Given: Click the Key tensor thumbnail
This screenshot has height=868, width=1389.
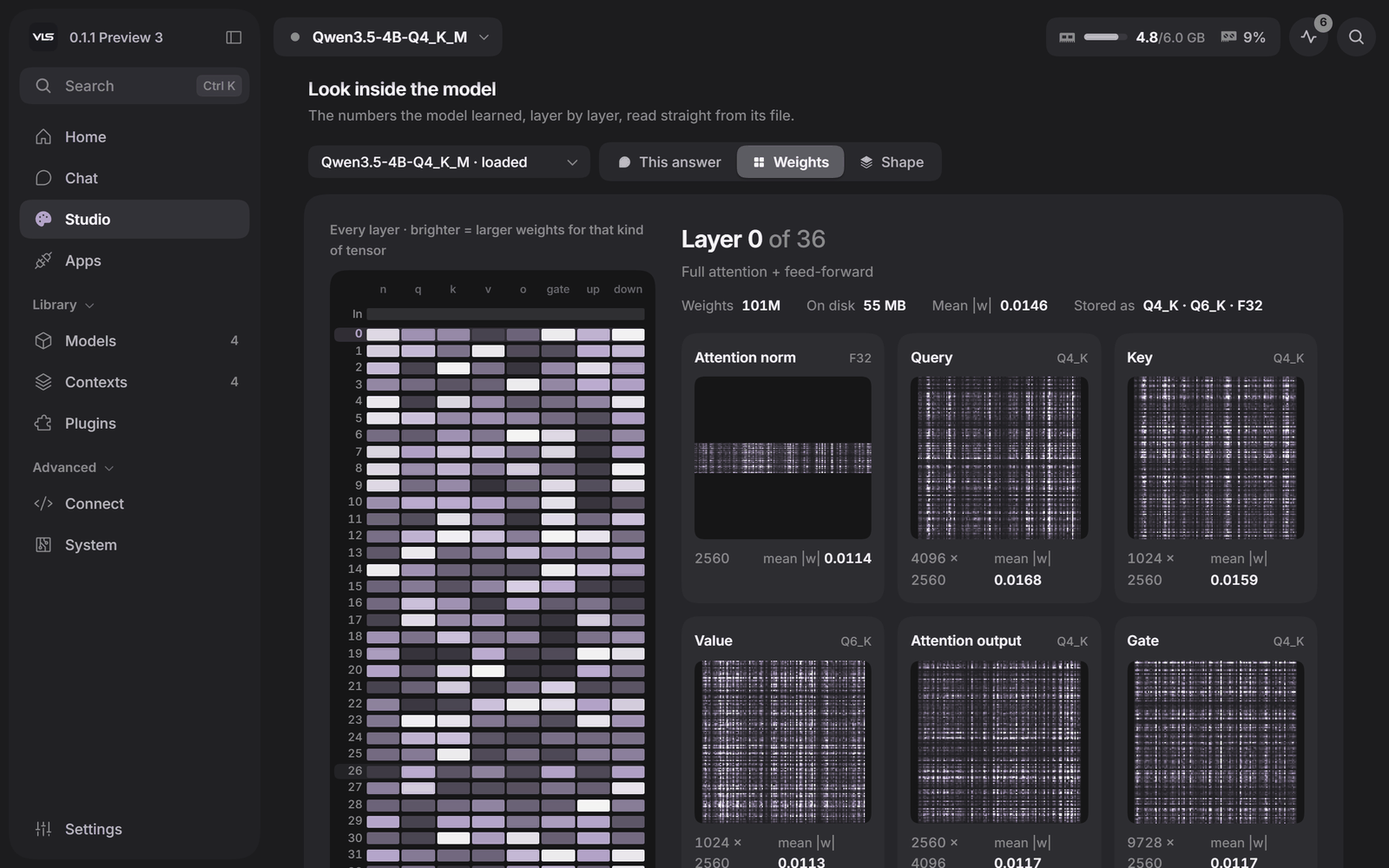Looking at the screenshot, I should click(x=1215, y=457).
